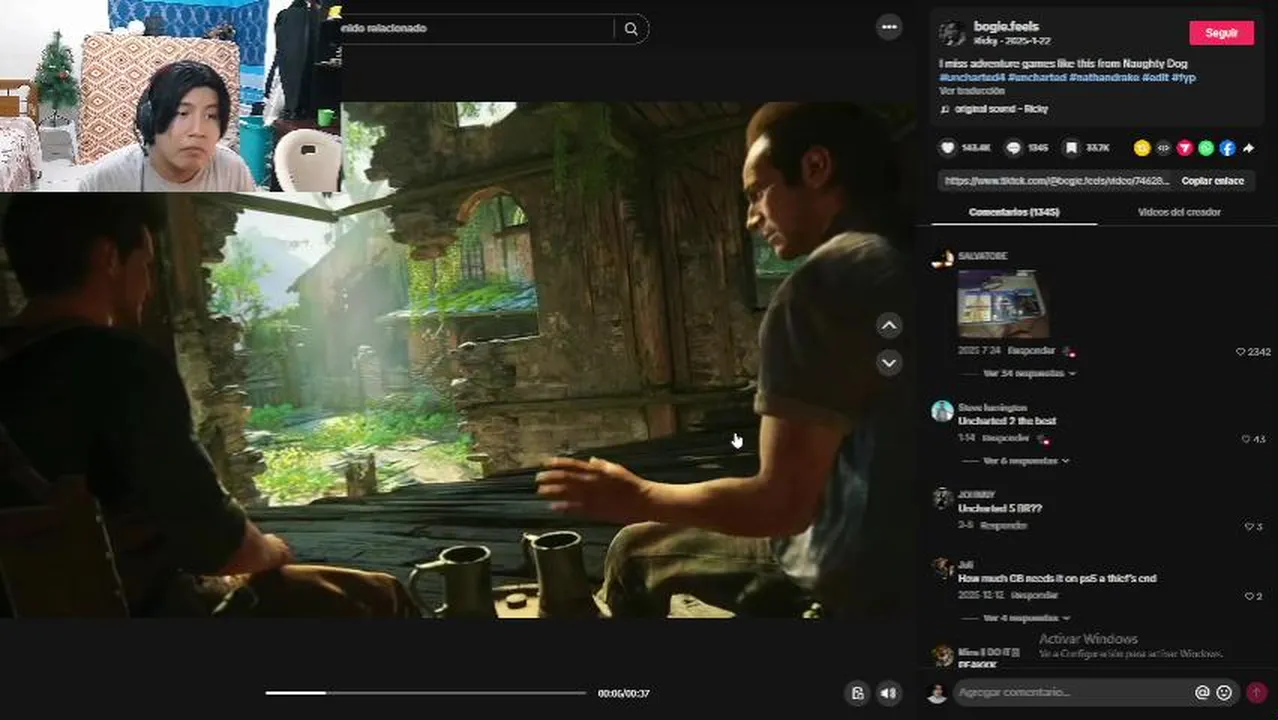1278x720 pixels.
Task: Open the #fyp hashtag
Action: pos(1183,77)
